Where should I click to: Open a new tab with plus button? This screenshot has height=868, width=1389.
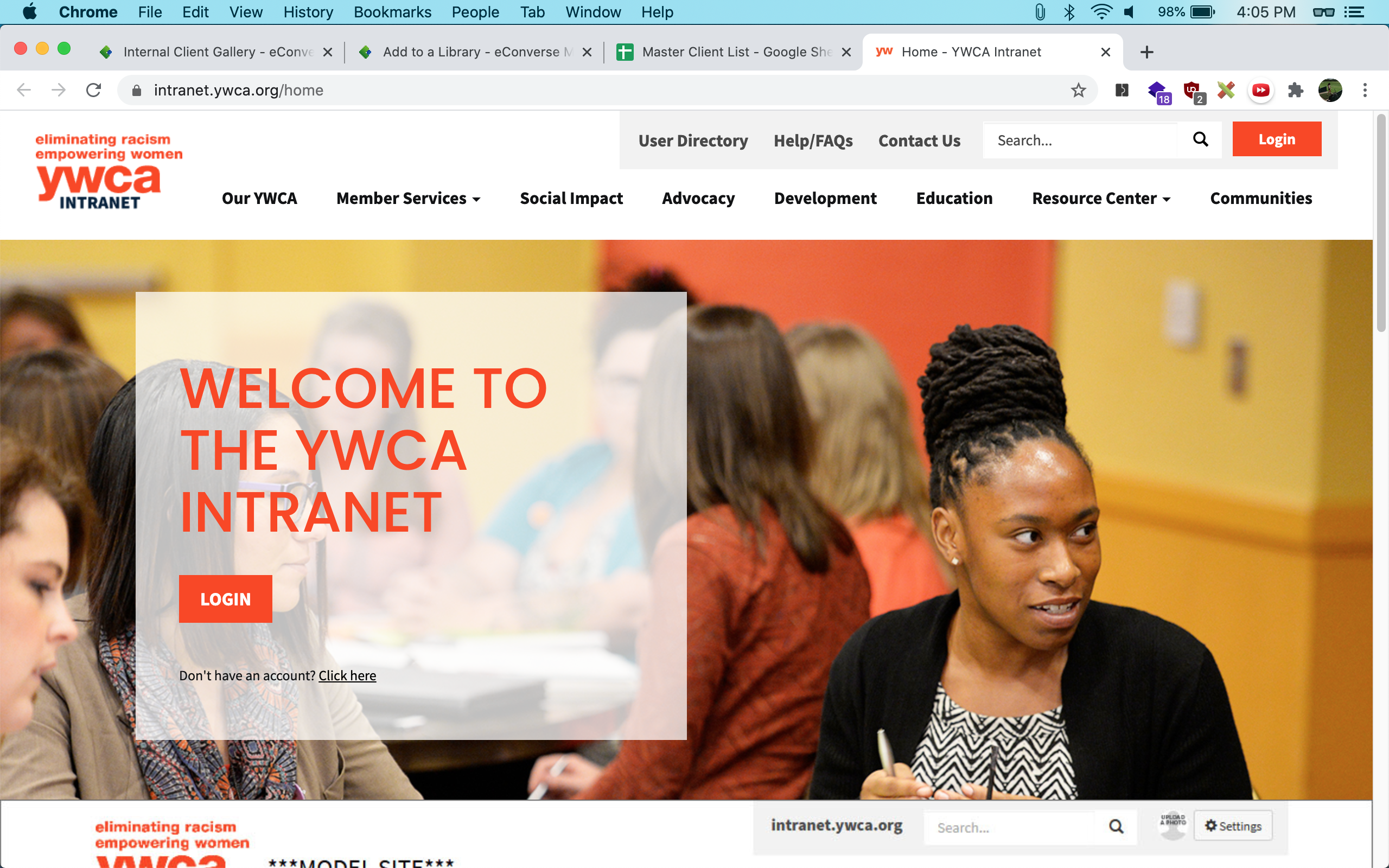point(1146,52)
